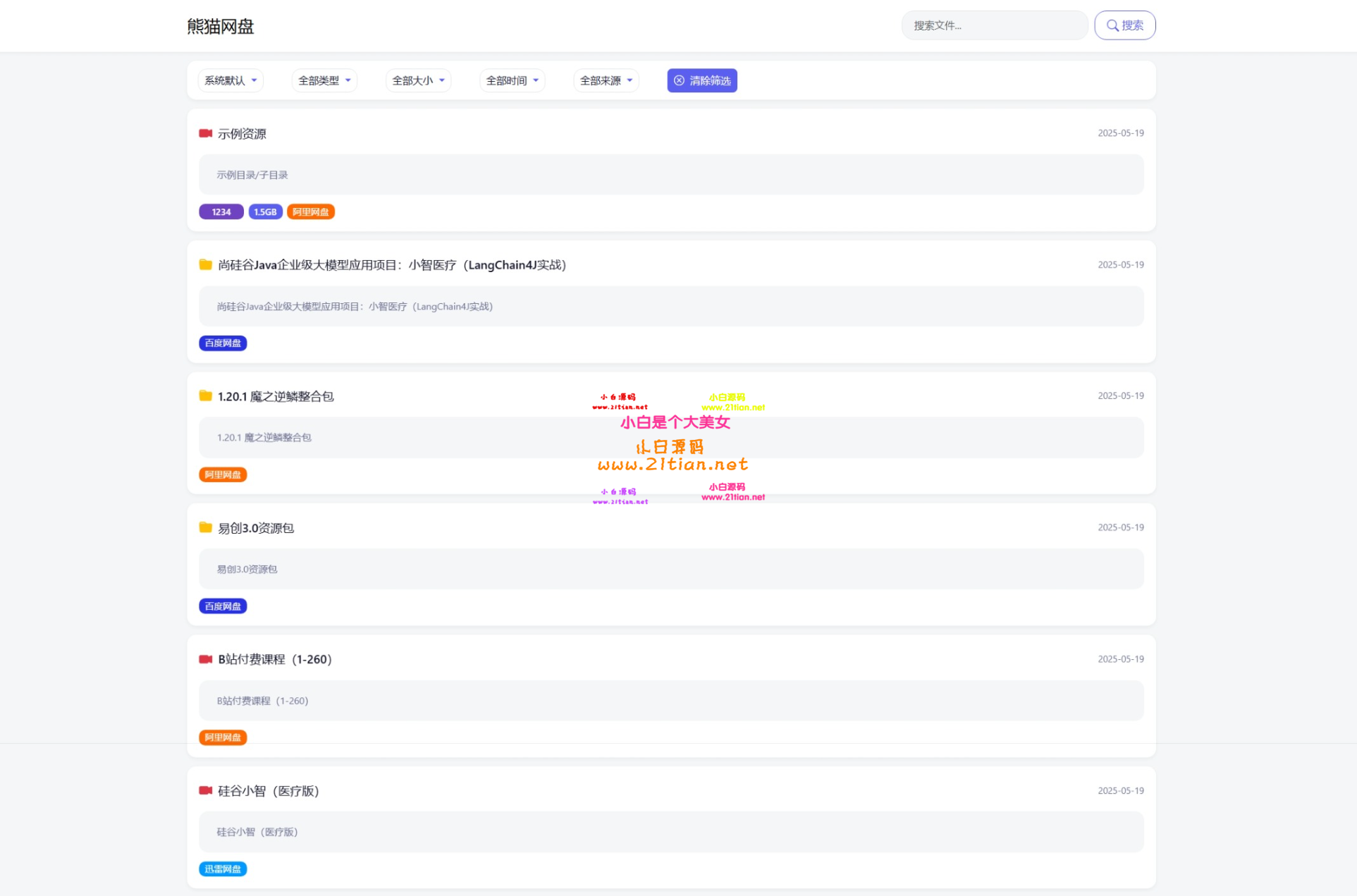Open the 熊猫网盘 site title link
Screen dimensions: 1357x896
click(x=220, y=26)
